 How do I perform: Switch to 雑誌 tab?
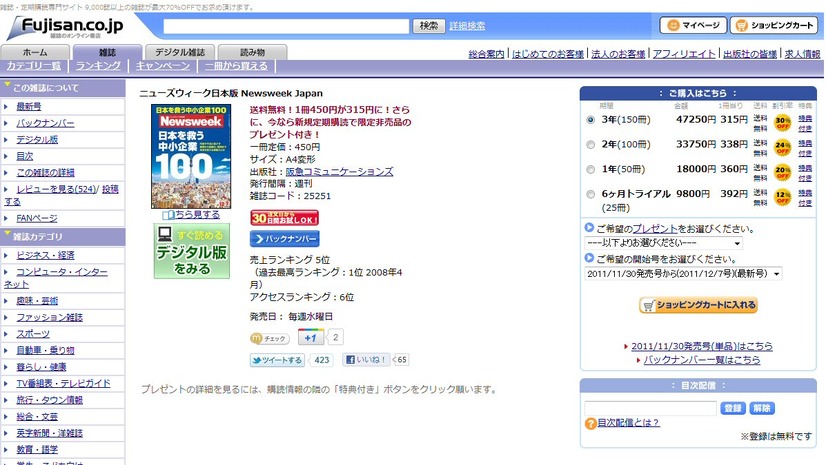[x=107, y=52]
